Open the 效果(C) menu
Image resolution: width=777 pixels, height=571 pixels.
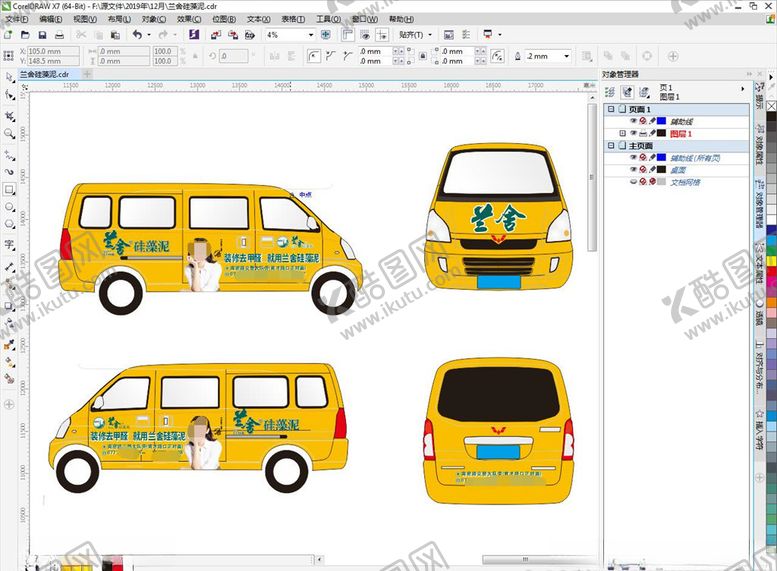(x=189, y=19)
